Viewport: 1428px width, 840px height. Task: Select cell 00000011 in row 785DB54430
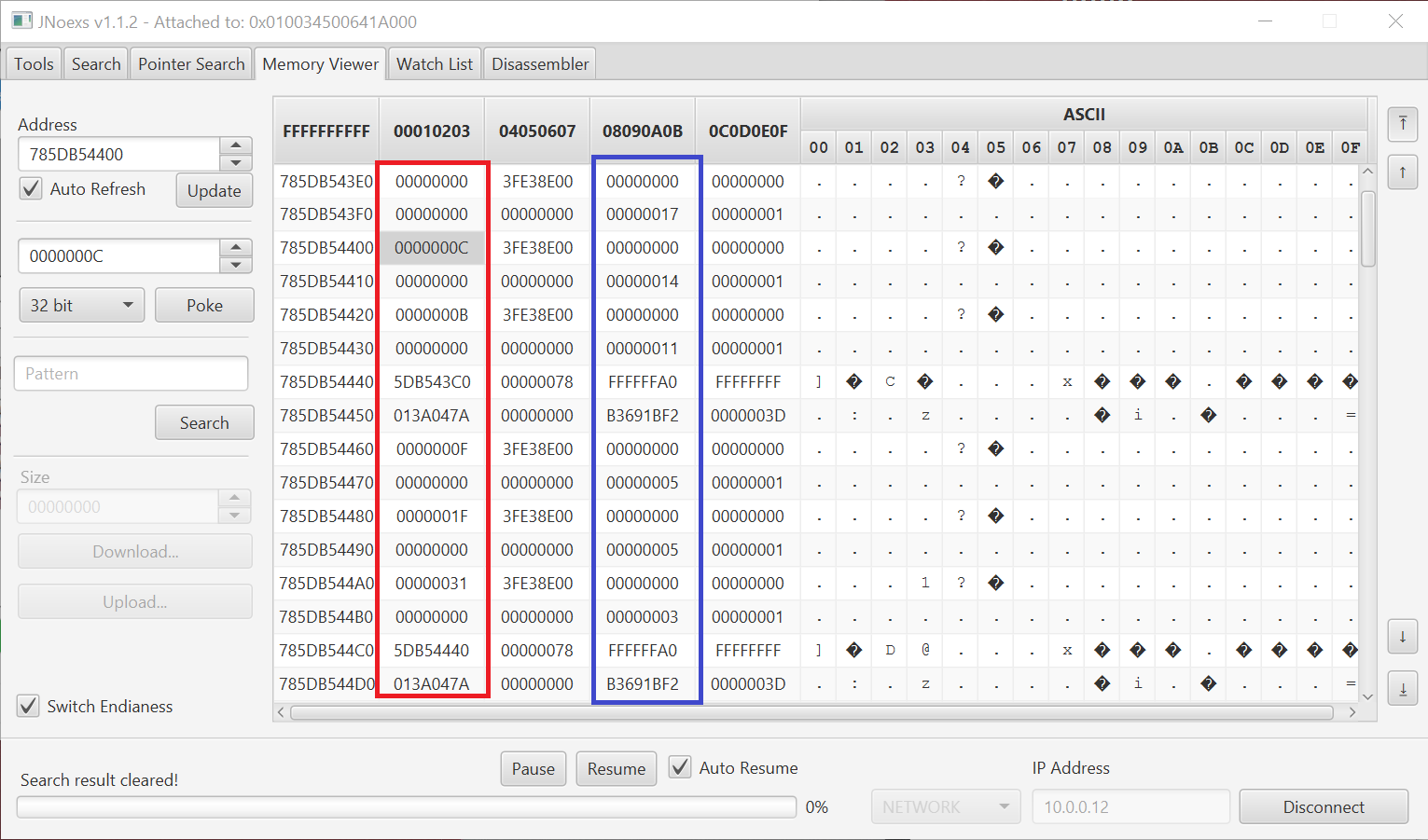point(643,349)
